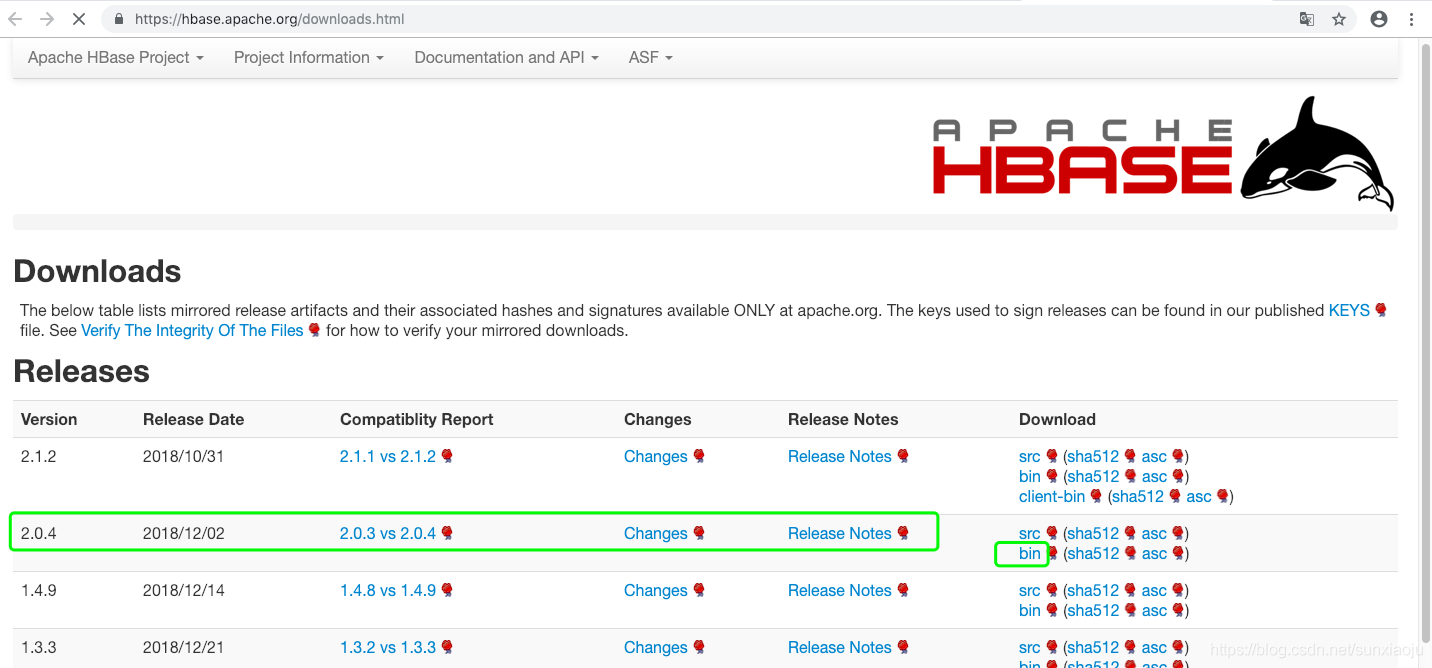Screen dimensions: 1432x668
Task: Open 1.3.2 vs 1.3.3 compatibility report
Action: pyautogui.click(x=388, y=647)
